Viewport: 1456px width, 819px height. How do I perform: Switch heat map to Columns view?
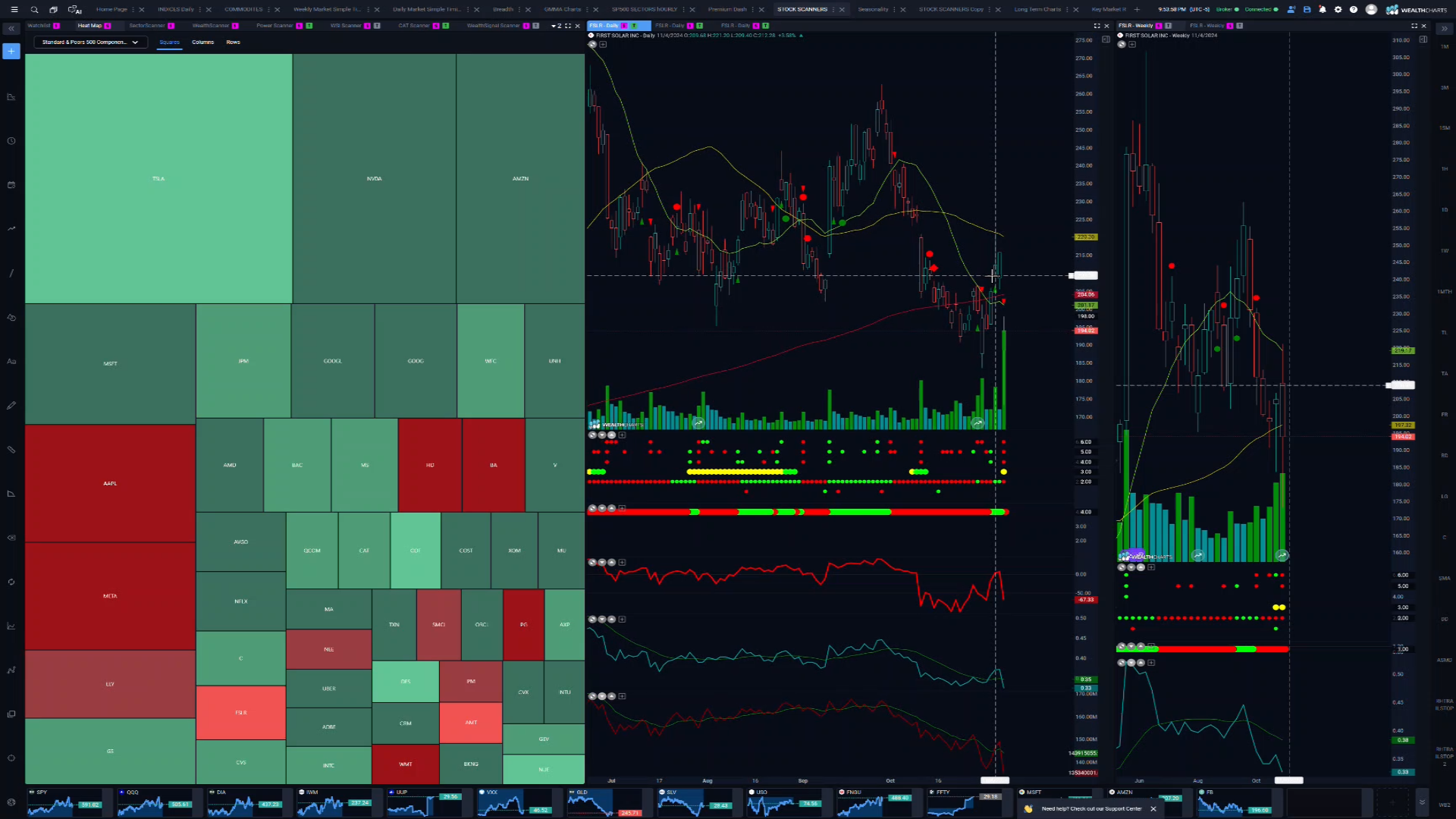[x=202, y=42]
